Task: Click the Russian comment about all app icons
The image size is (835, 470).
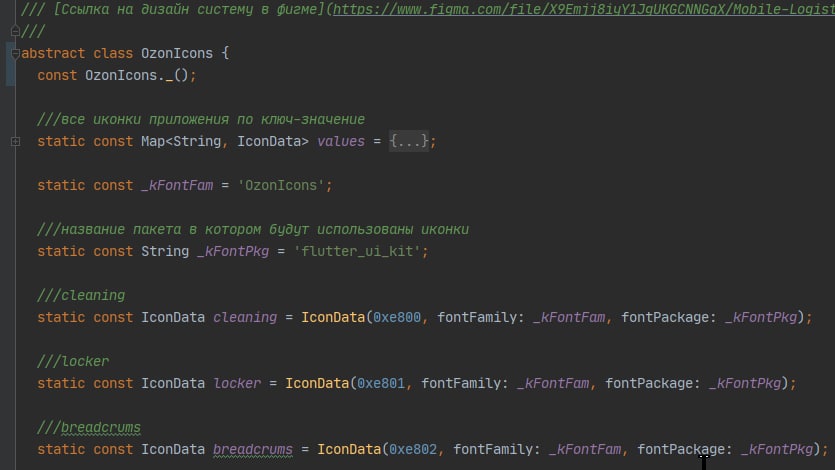Action: coord(201,119)
